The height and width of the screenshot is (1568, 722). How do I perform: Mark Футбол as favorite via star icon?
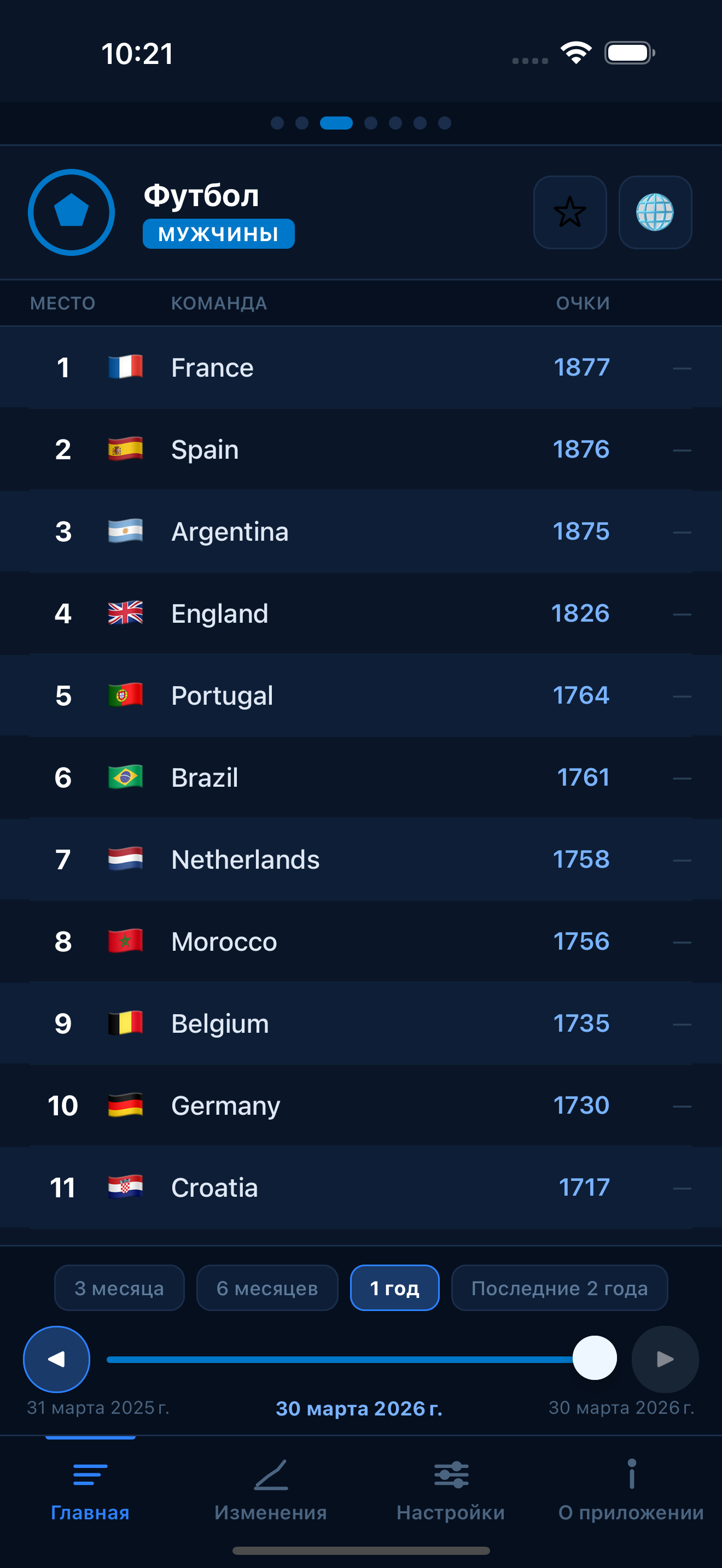pyautogui.click(x=569, y=213)
